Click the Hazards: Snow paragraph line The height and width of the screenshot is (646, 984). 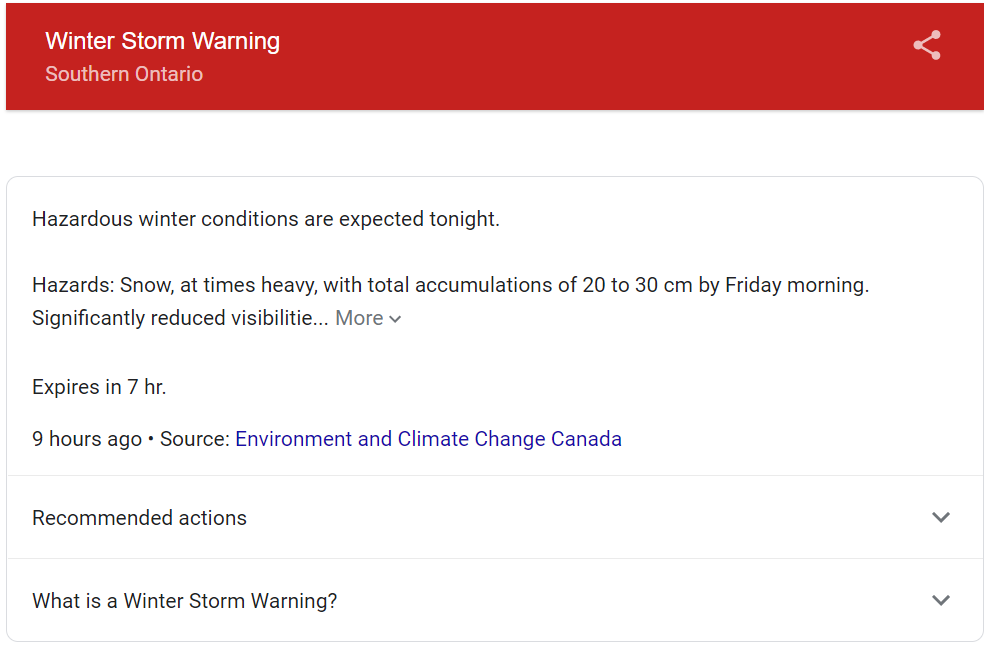(451, 285)
